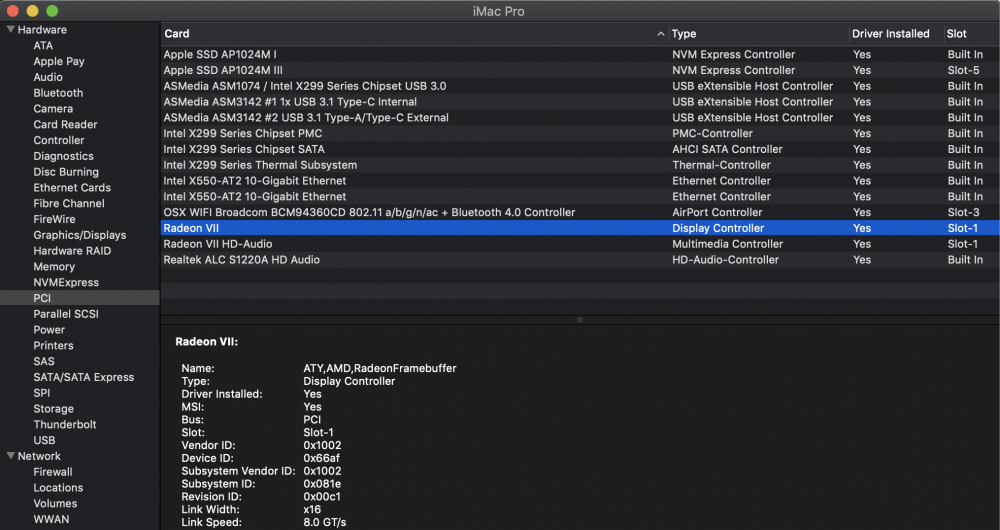Select ASMedia ASM3142 #2 External row
The width and height of the screenshot is (1000, 530).
(x=580, y=117)
